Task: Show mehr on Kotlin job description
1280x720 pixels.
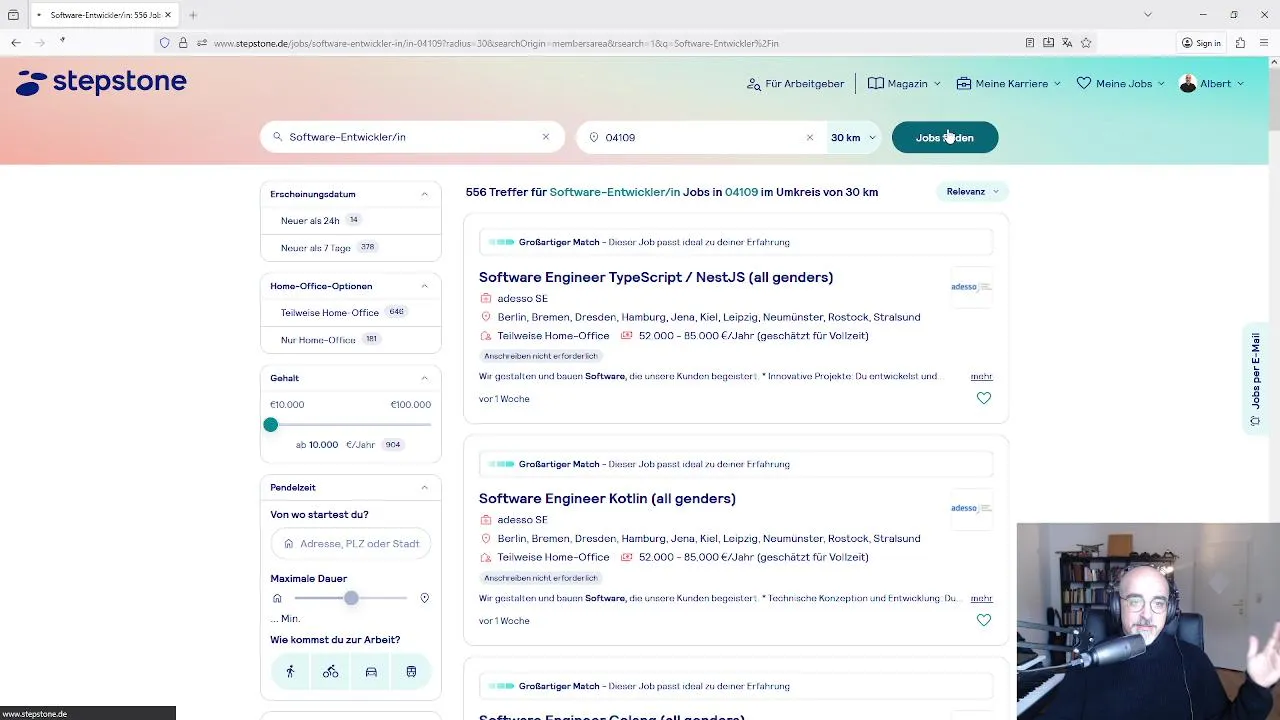Action: click(981, 598)
